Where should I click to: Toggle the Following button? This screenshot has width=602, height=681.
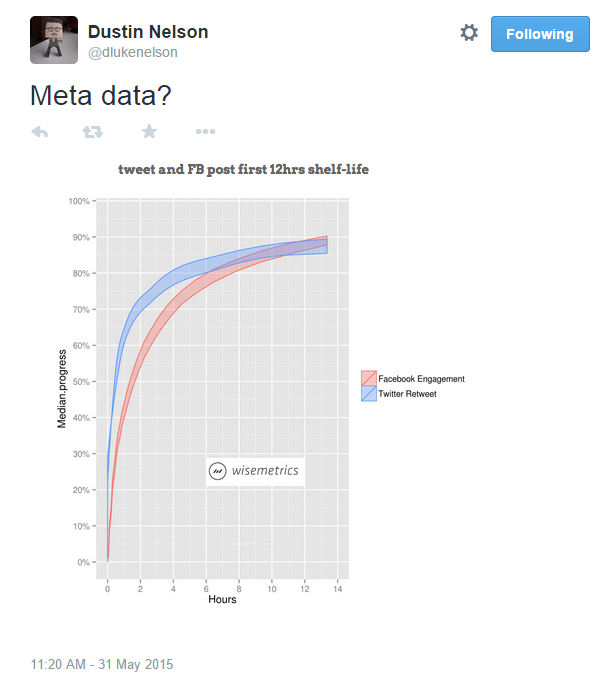coord(540,34)
